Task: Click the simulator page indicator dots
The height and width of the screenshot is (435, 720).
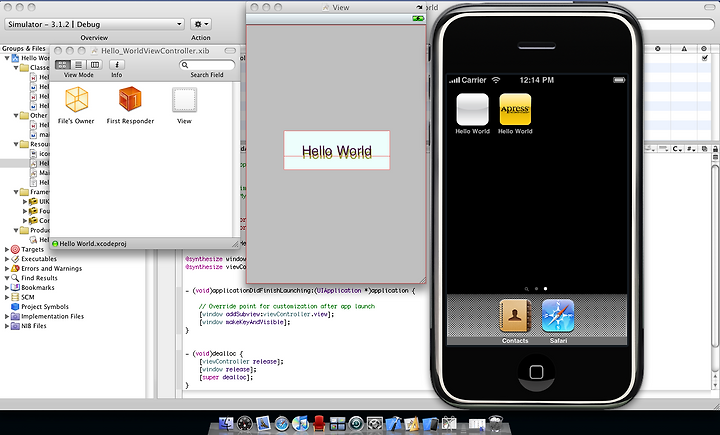Action: [536, 289]
